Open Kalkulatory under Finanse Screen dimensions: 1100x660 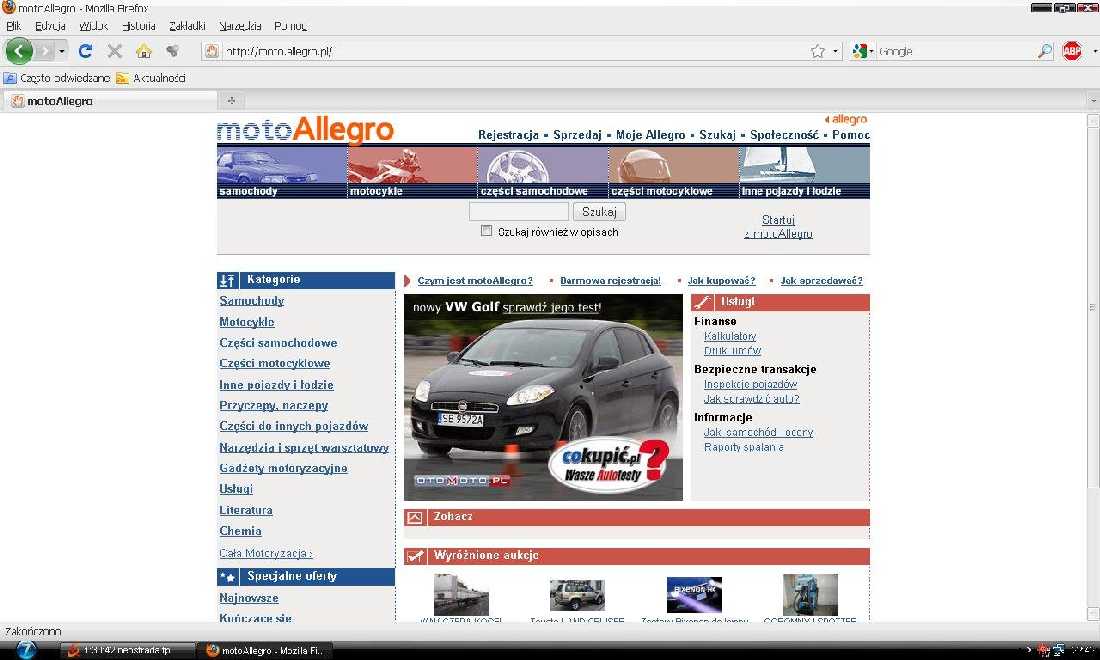(730, 337)
